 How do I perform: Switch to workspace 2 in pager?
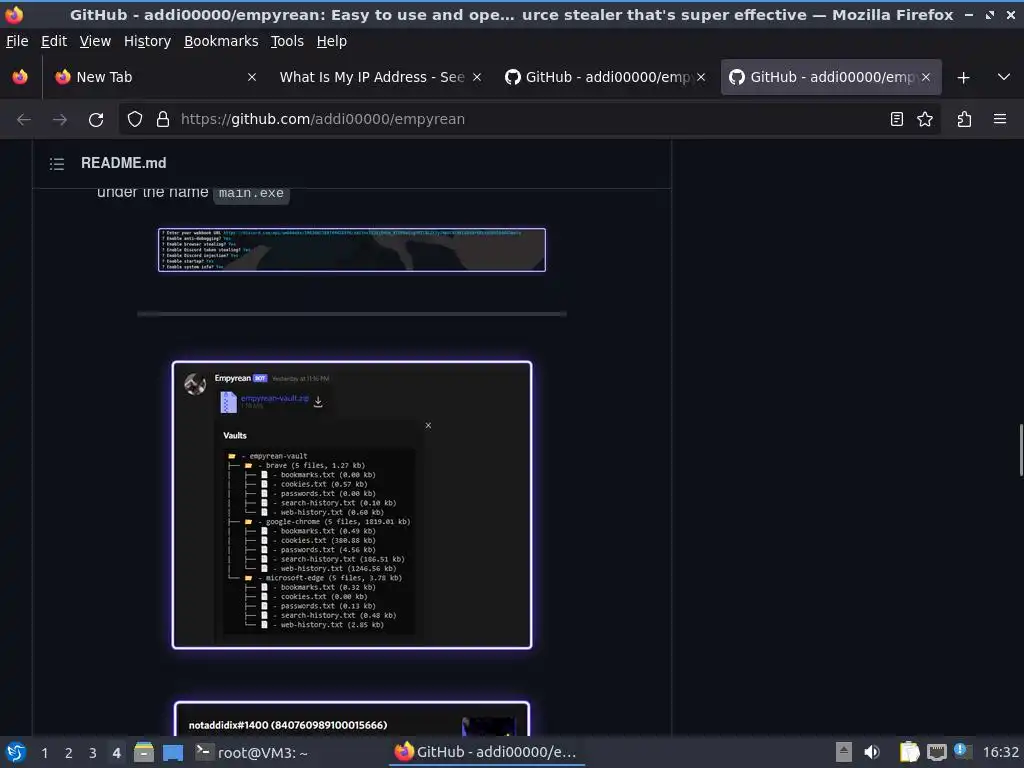click(69, 753)
